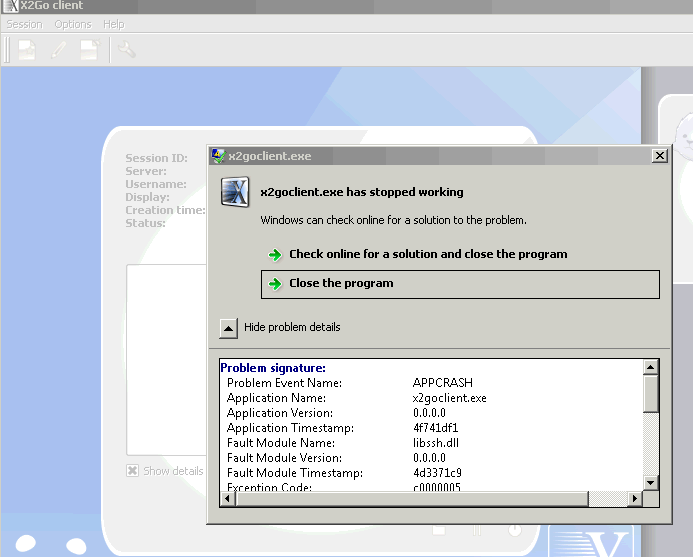The width and height of the screenshot is (693, 557).
Task: Toggle the Show details checkbox in X2Go client
Action: pos(133,471)
